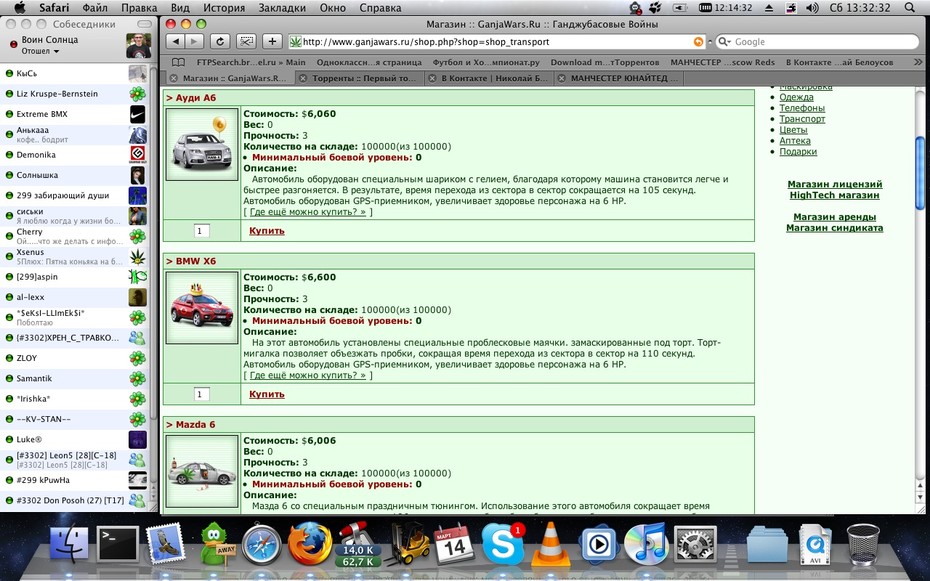This screenshot has height=581, width=930.
Task: Open the История menu
Action: coord(224,8)
